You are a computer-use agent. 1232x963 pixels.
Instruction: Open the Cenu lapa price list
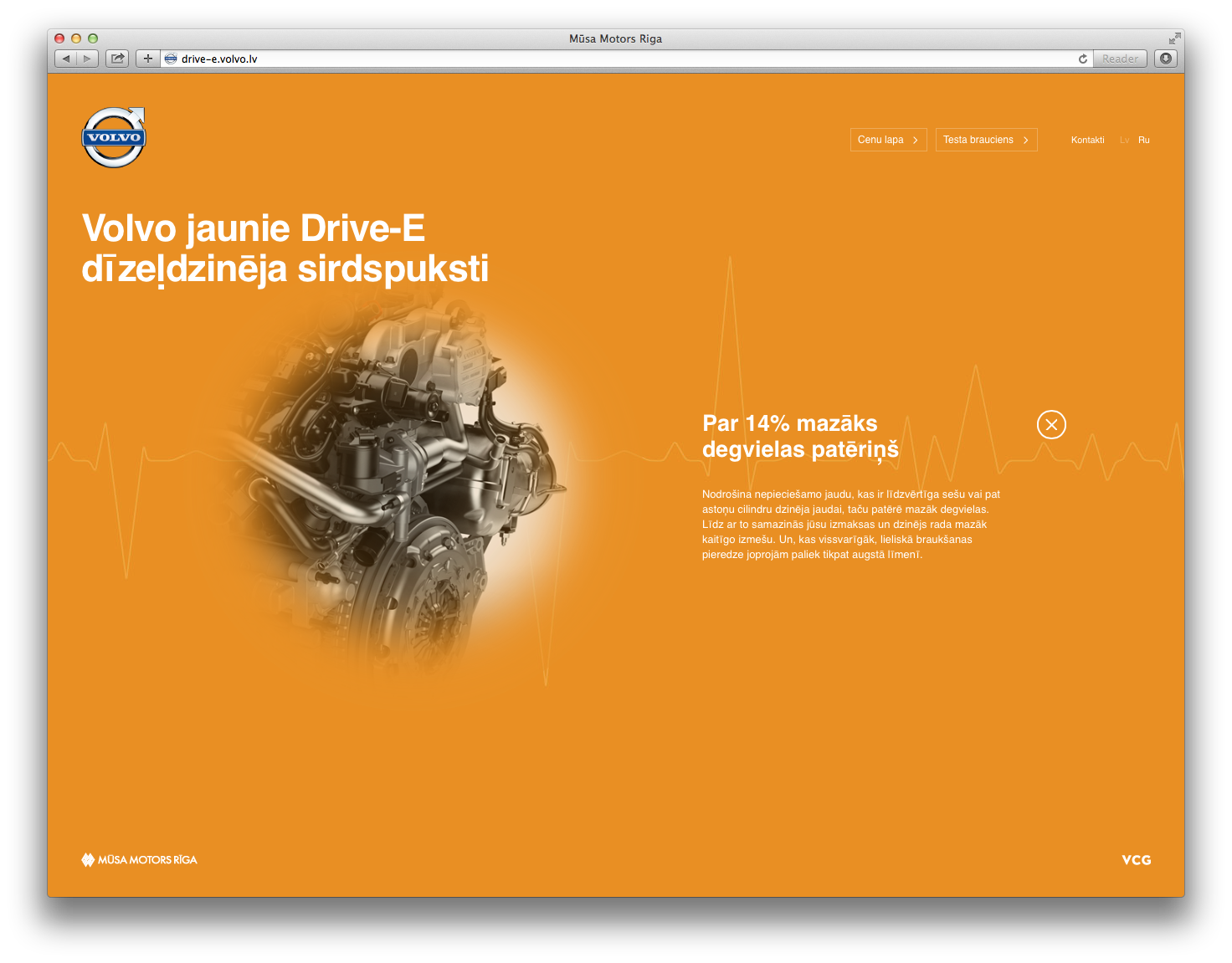(888, 140)
